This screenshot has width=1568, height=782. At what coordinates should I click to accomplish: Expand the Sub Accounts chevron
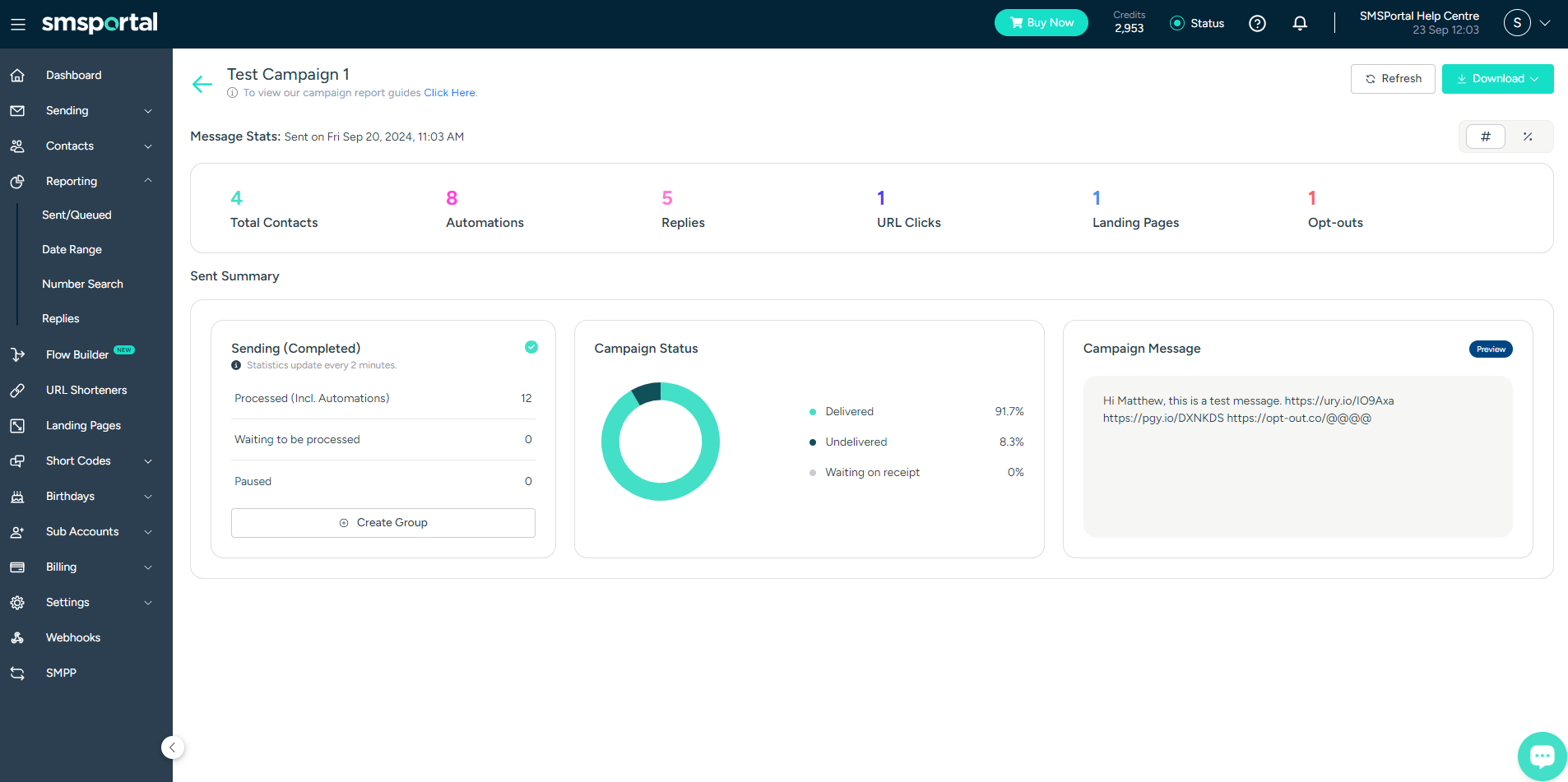[148, 532]
